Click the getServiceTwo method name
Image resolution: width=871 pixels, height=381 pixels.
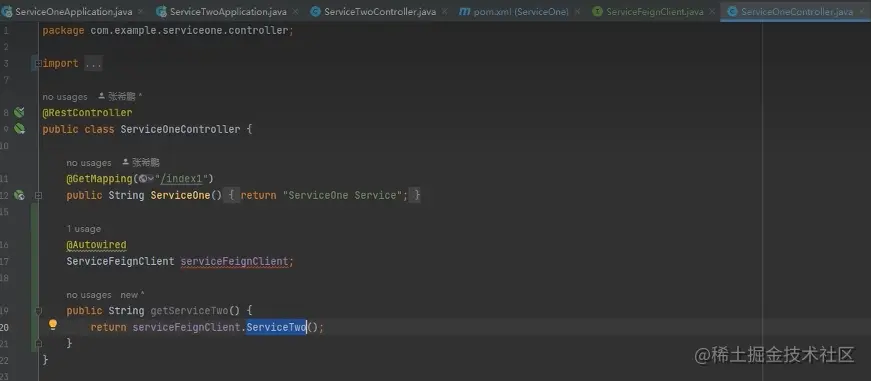click(189, 310)
